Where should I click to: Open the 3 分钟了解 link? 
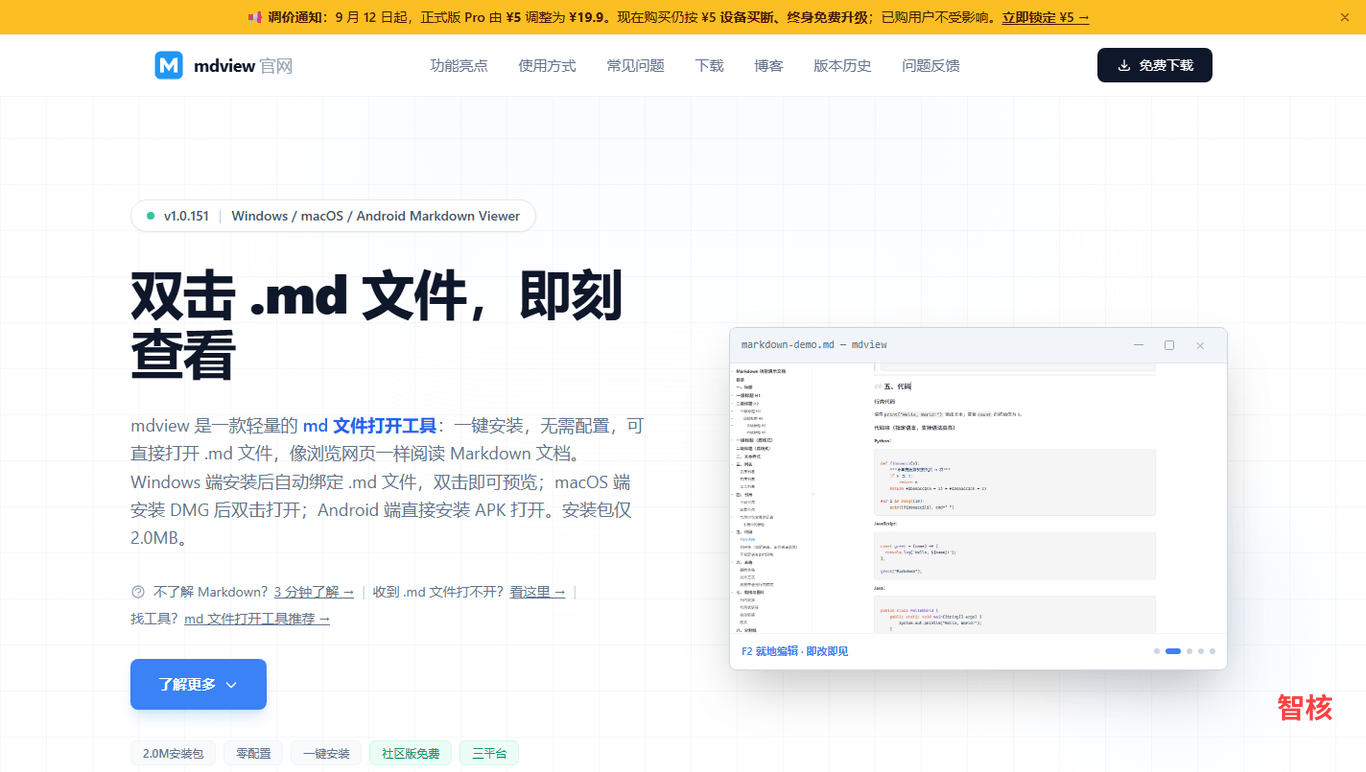(314, 592)
